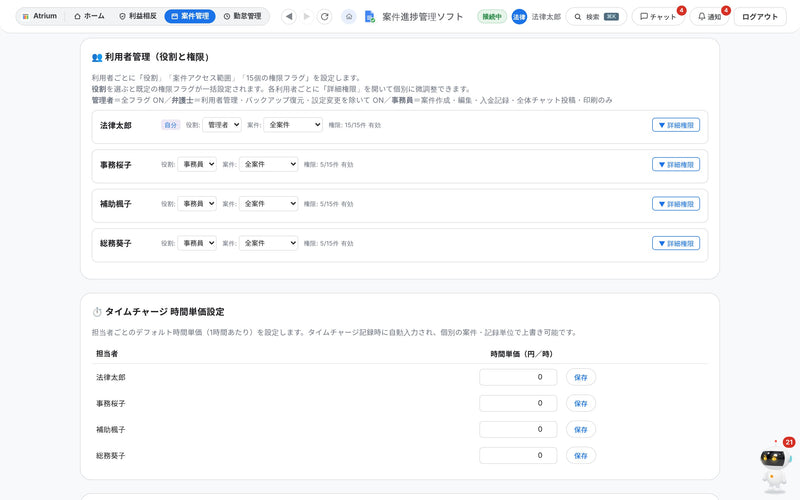Image resolution: width=800 pixels, height=500 pixels.
Task: Click the 権限: 15/15件 有効 text
Action: pyautogui.click(x=355, y=125)
